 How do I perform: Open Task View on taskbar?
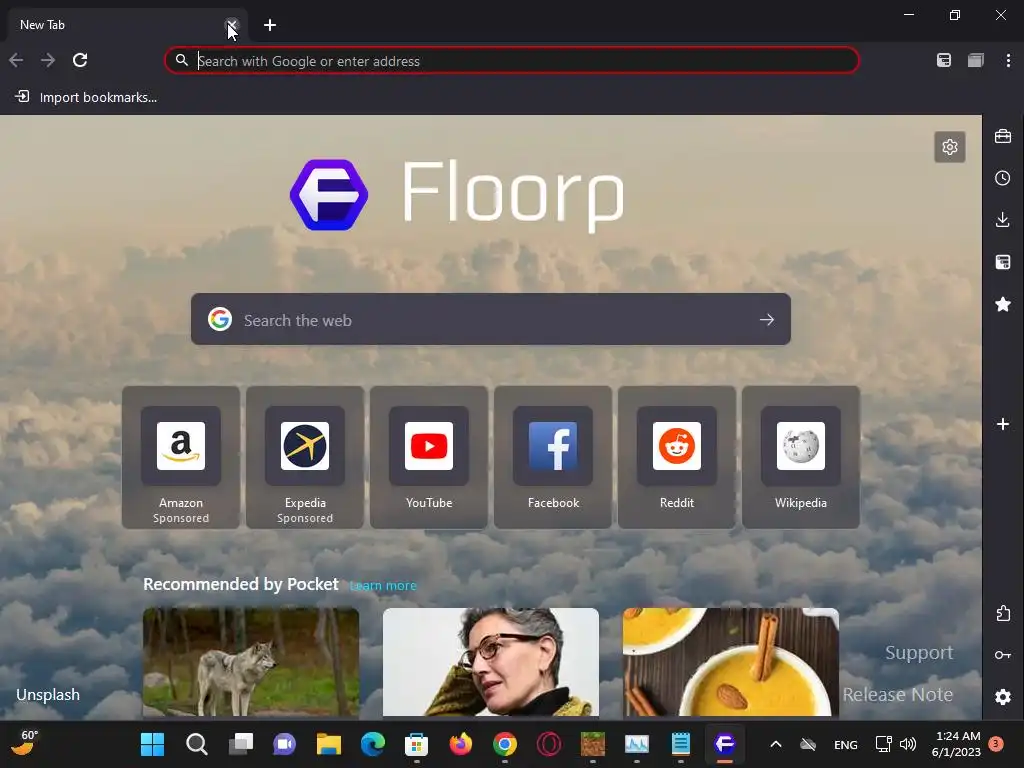pos(240,744)
